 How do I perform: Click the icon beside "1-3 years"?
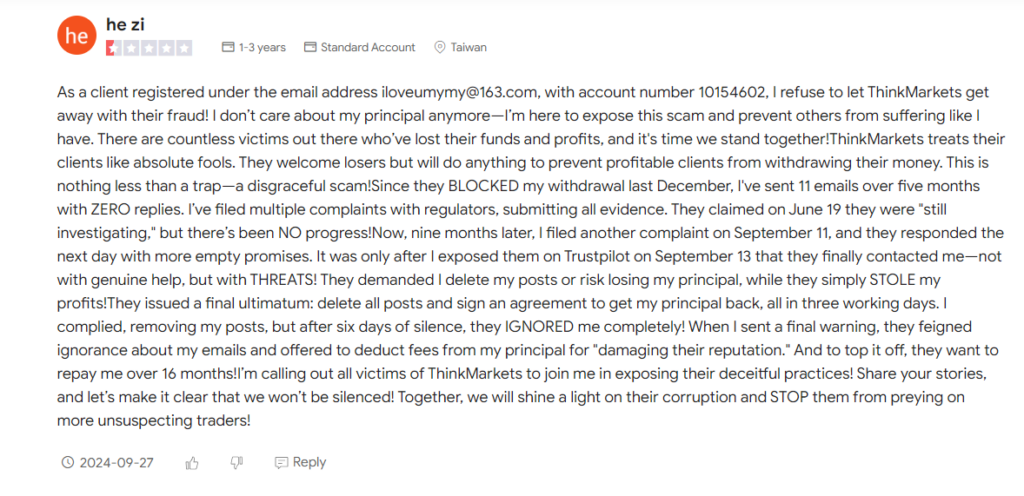(228, 47)
